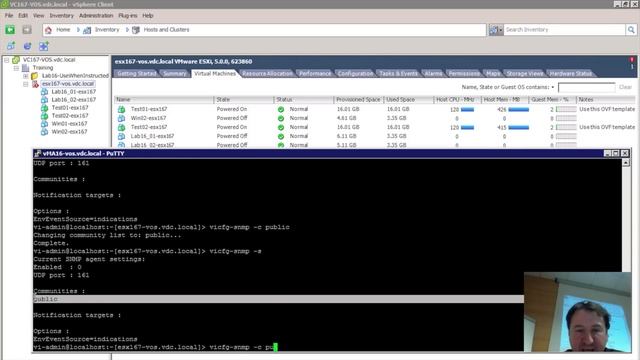The height and width of the screenshot is (360, 640).
Task: Select Test02-esx167 in the inventory tree
Action: pyautogui.click(x=70, y=116)
